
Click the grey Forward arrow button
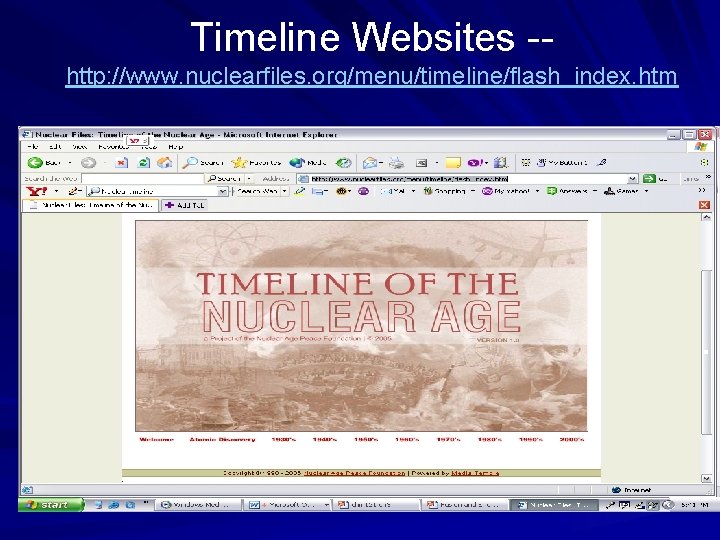click(88, 163)
